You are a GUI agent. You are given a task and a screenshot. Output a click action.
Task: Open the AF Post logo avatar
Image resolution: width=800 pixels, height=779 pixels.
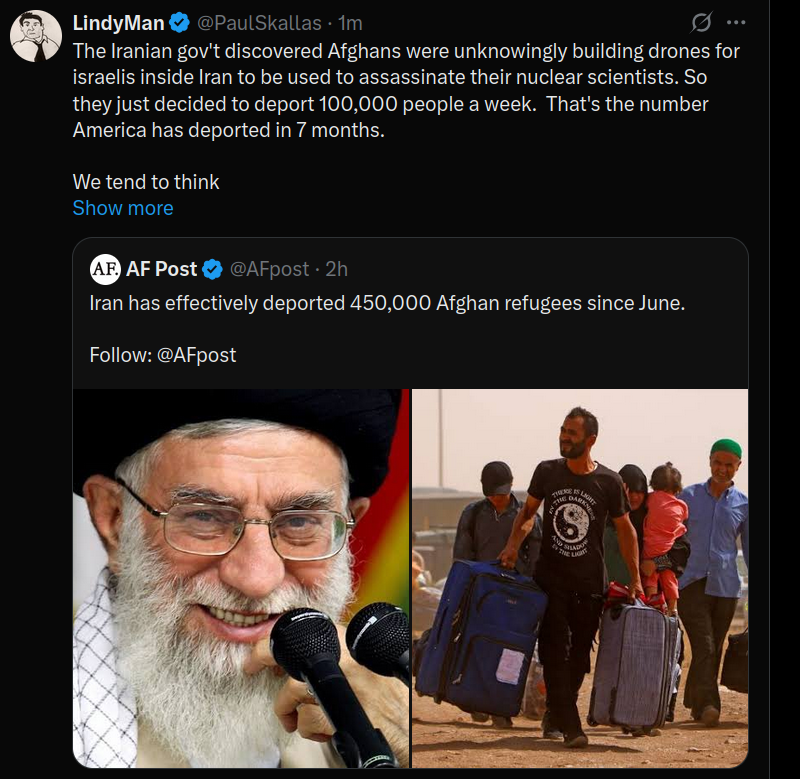(105, 269)
